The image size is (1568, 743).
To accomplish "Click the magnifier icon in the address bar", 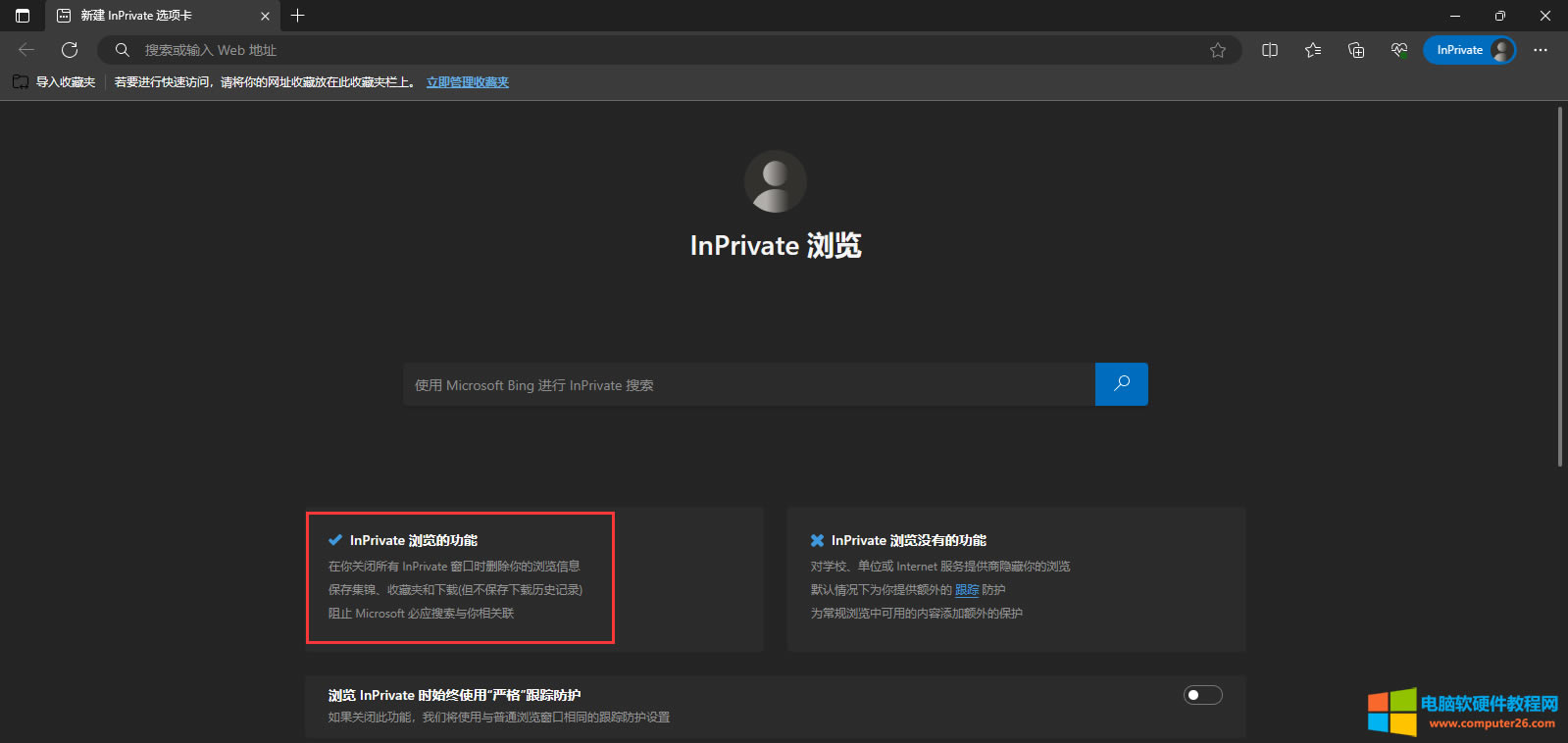I will 123,50.
